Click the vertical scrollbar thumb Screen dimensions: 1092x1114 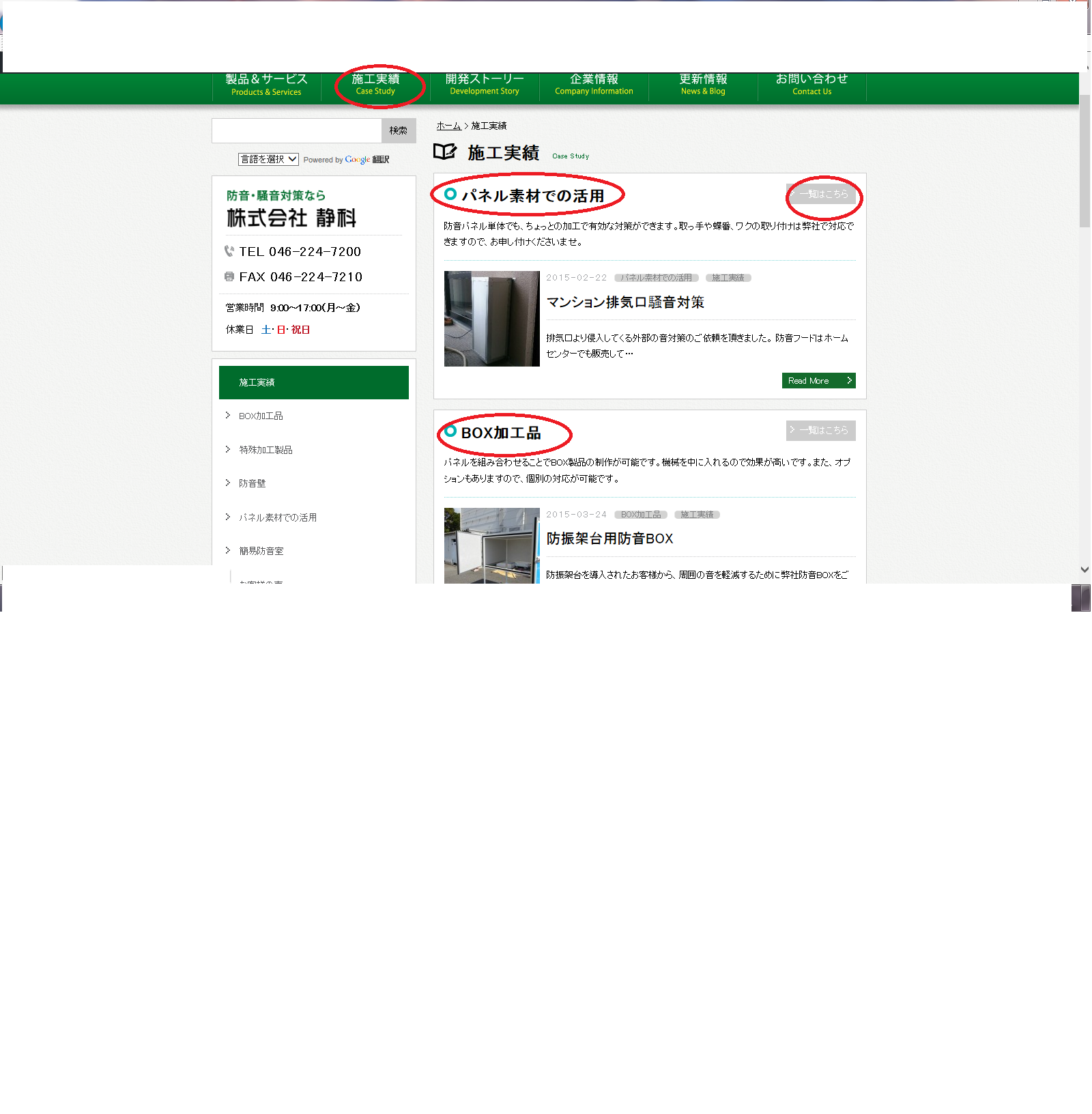pyautogui.click(x=1084, y=160)
